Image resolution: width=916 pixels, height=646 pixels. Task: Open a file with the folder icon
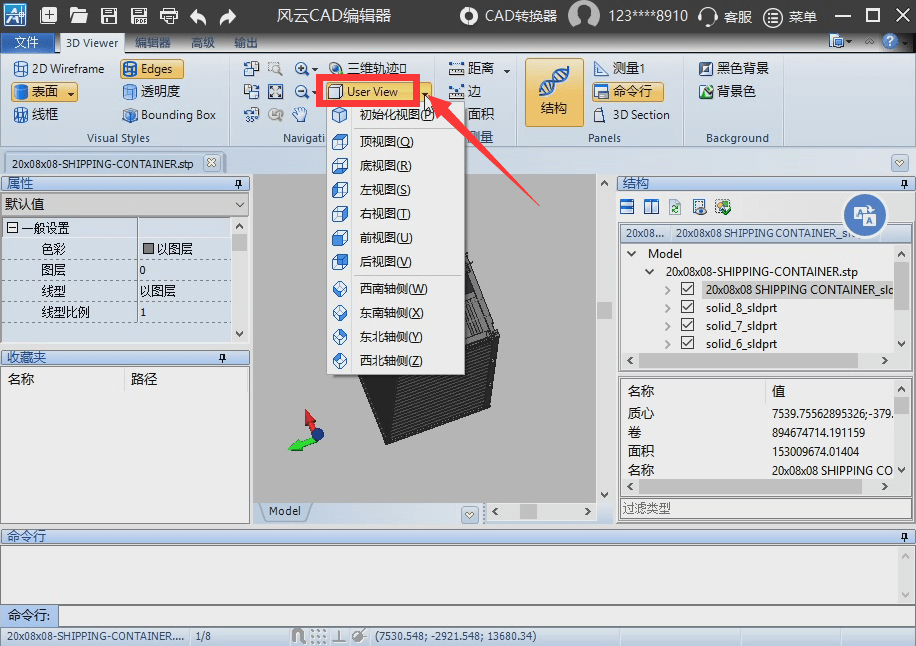[x=78, y=15]
